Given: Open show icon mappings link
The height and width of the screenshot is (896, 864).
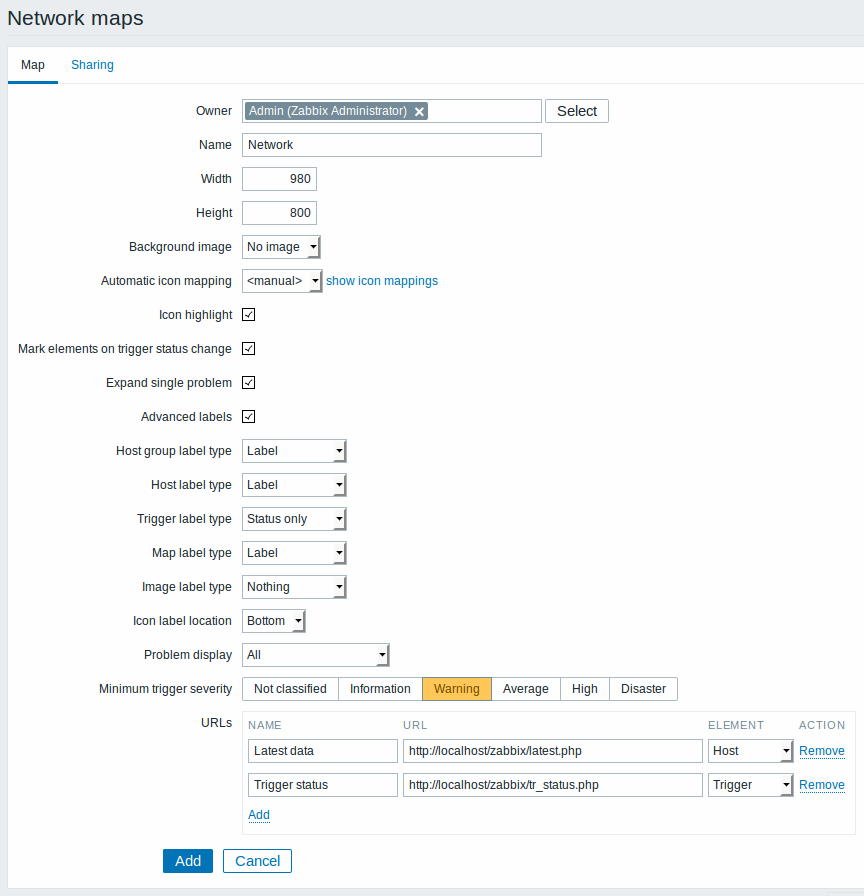Looking at the screenshot, I should tap(382, 281).
